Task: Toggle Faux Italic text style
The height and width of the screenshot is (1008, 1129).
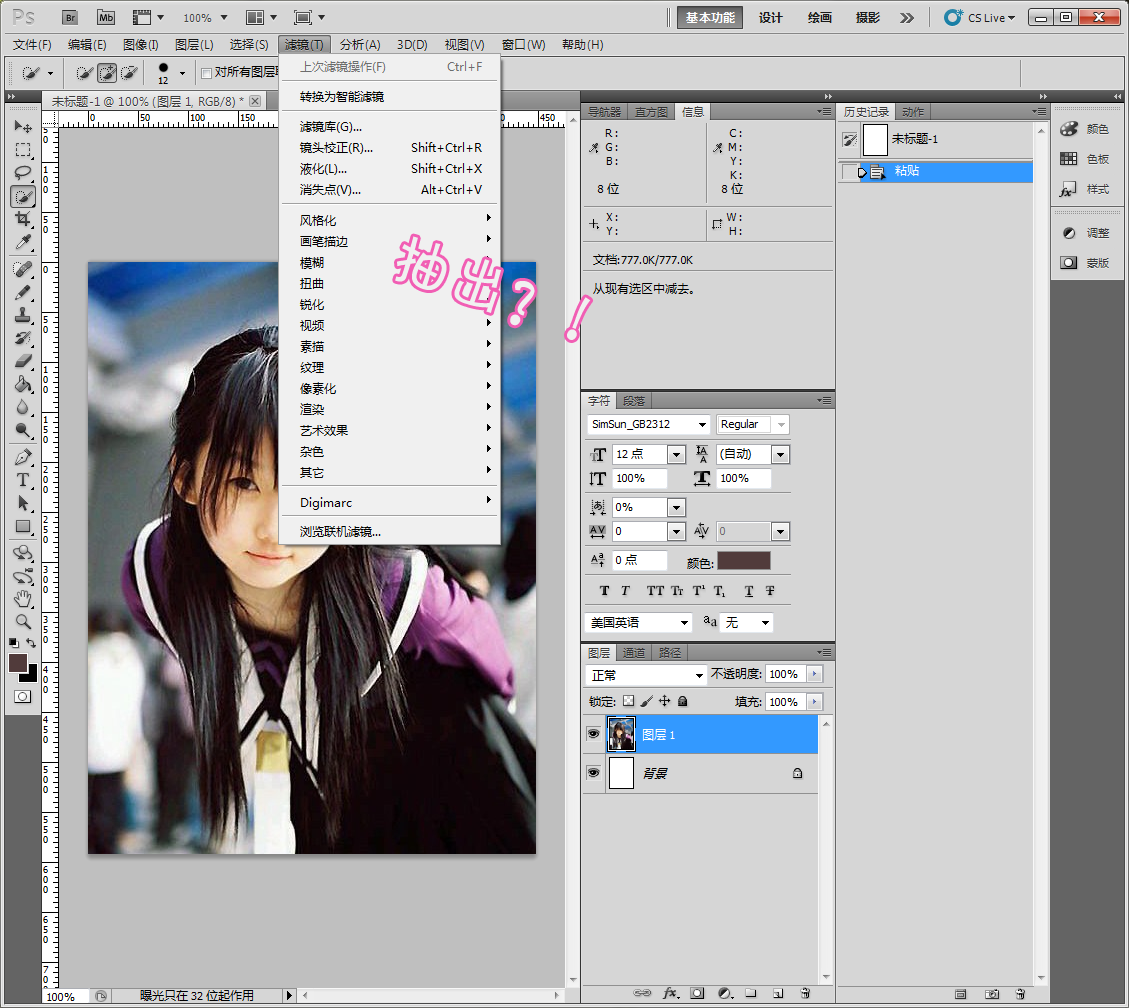Action: pyautogui.click(x=625, y=591)
